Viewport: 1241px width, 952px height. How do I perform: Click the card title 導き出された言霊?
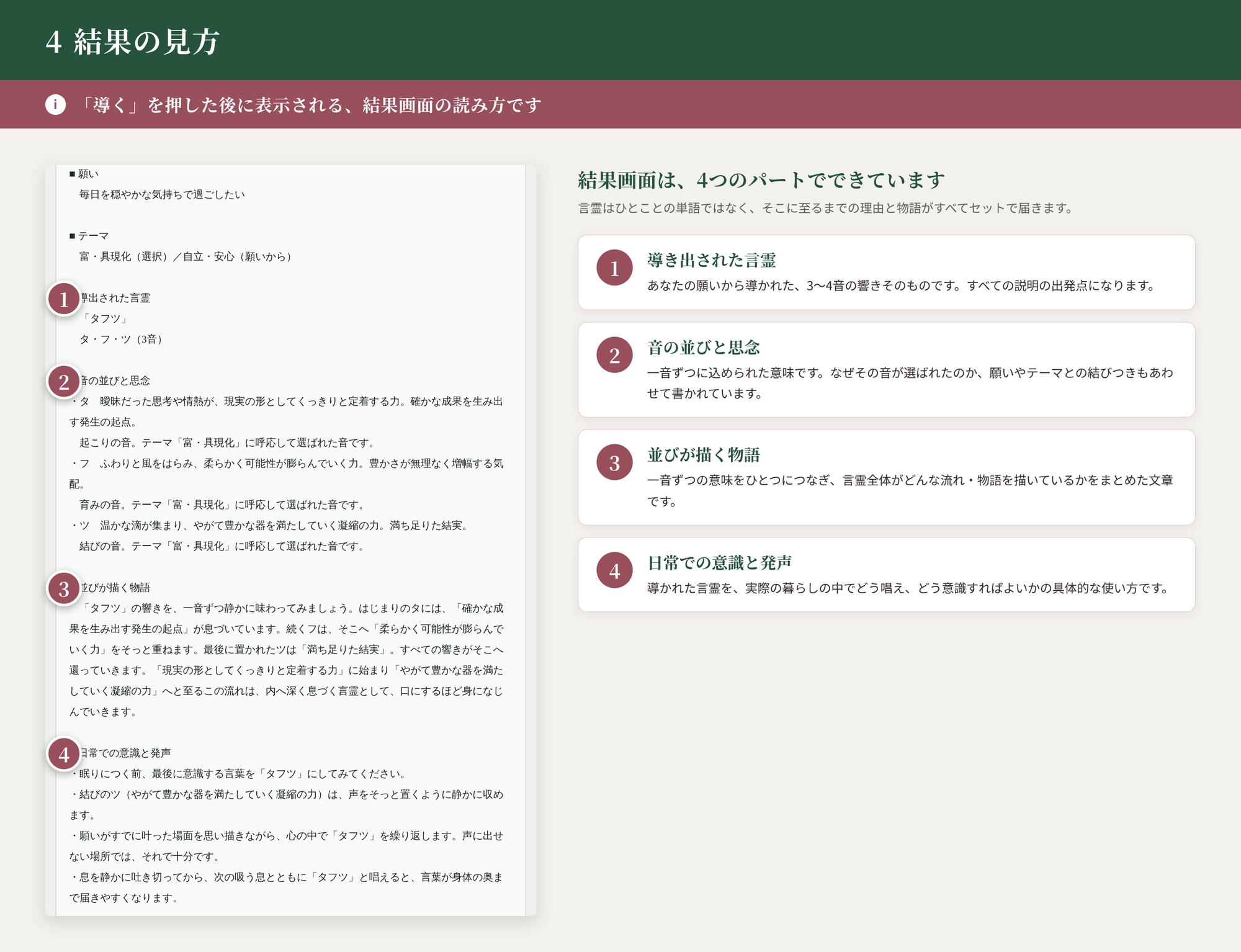click(x=711, y=260)
